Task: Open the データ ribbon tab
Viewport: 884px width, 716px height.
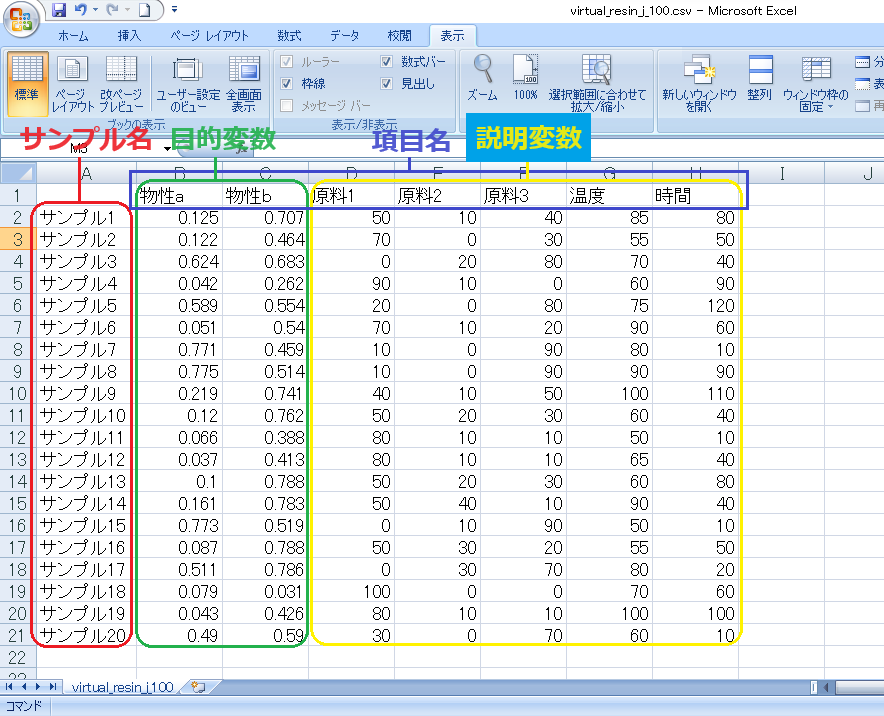Action: pos(344,36)
